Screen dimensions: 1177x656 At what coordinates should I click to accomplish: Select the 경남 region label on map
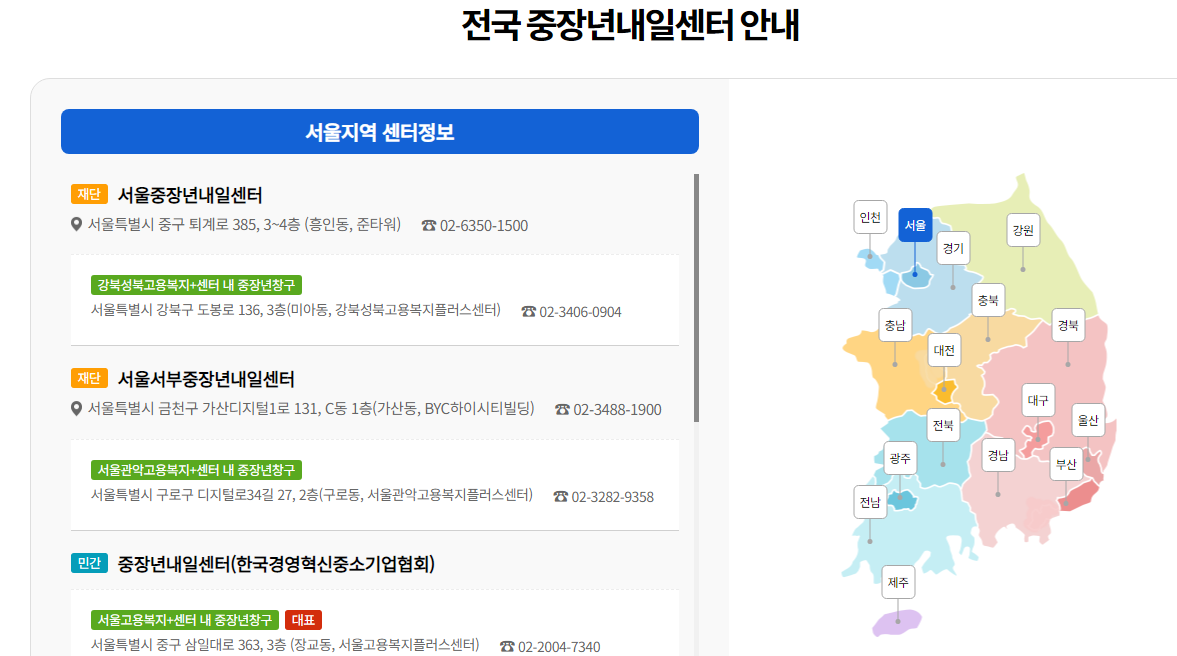coord(998,455)
